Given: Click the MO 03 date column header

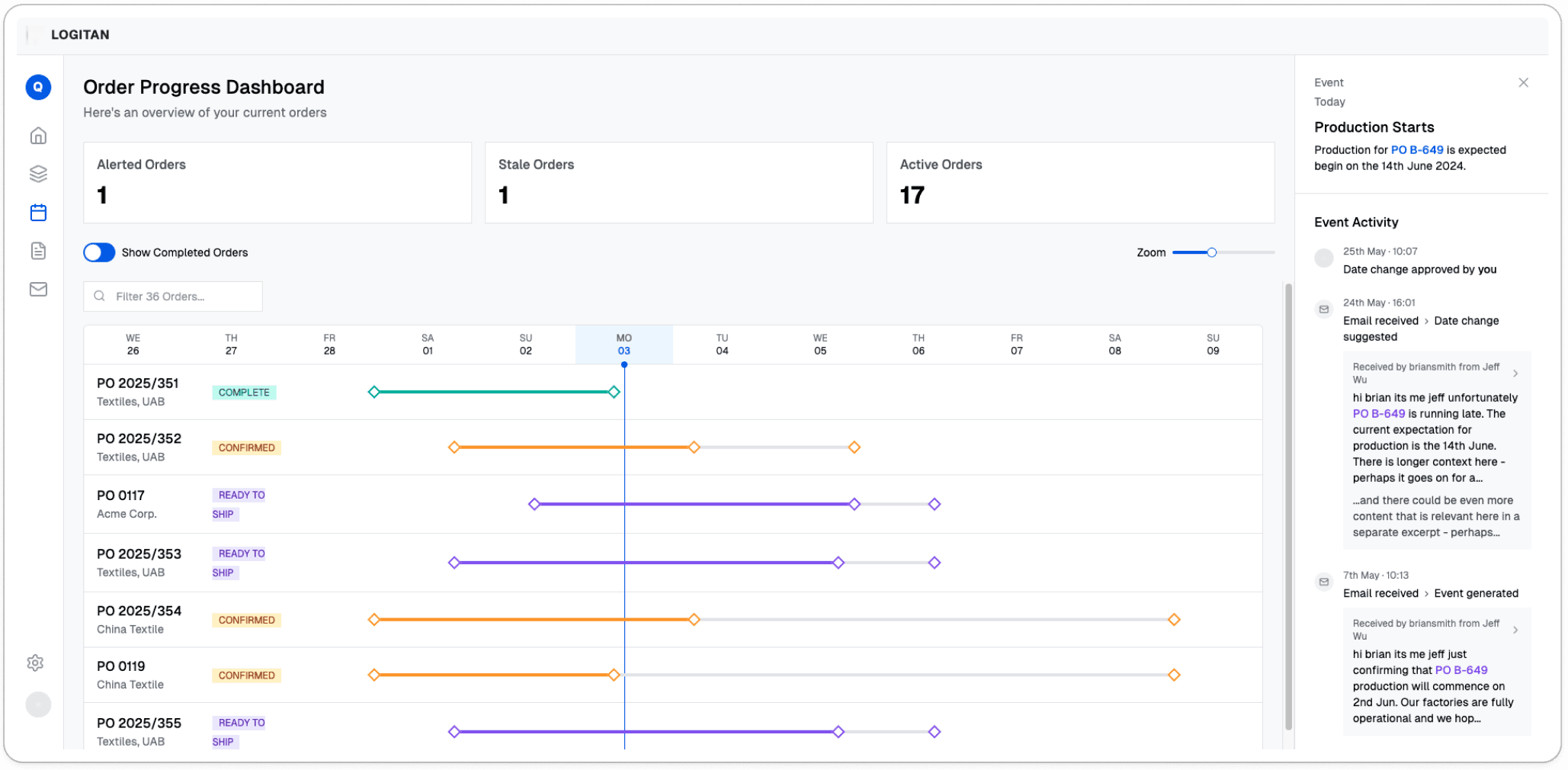Looking at the screenshot, I should click(x=624, y=345).
